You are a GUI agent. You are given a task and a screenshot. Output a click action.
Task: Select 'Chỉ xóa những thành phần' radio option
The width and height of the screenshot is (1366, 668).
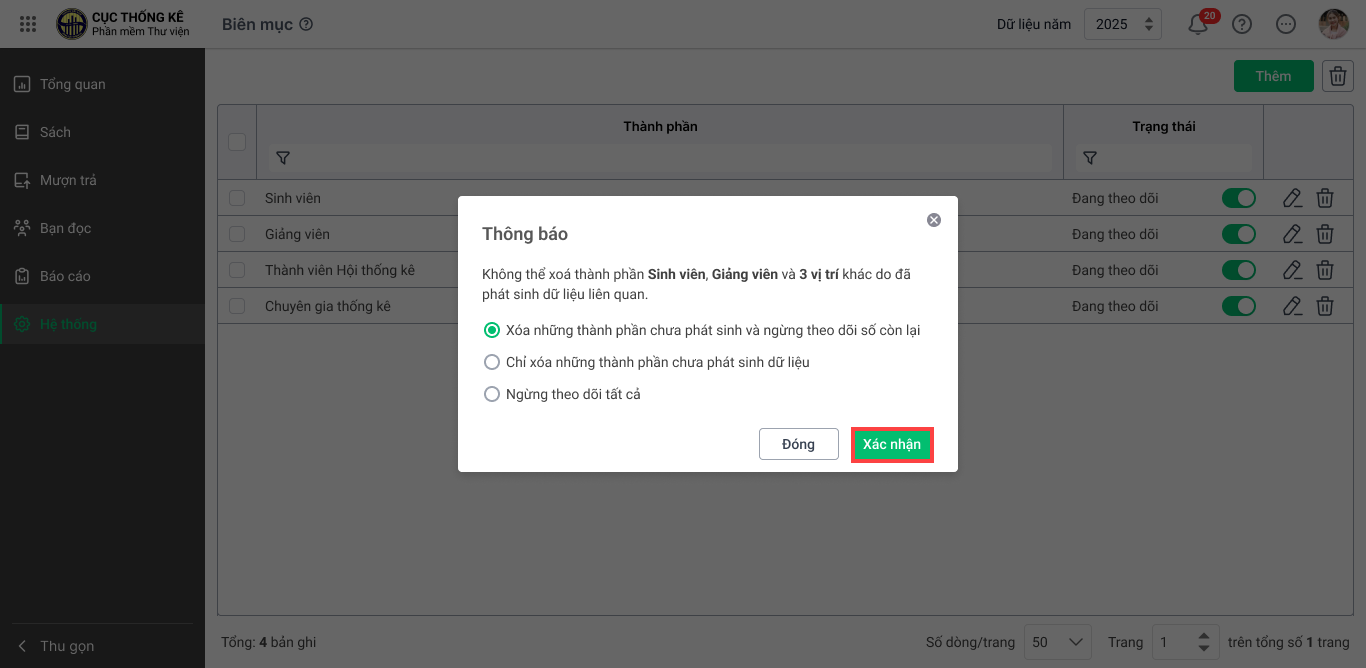492,362
